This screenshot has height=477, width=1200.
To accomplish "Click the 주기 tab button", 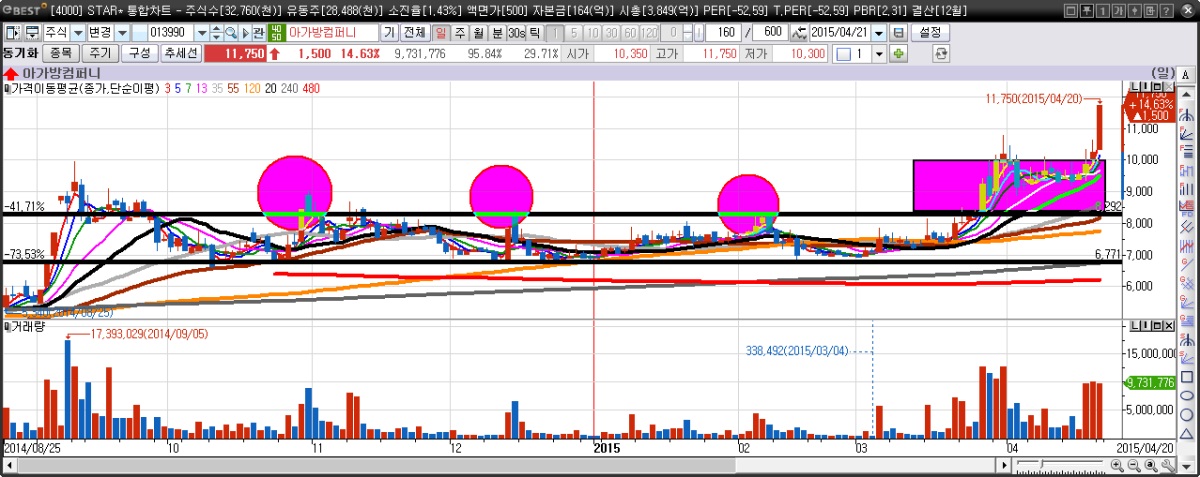I will [x=101, y=54].
